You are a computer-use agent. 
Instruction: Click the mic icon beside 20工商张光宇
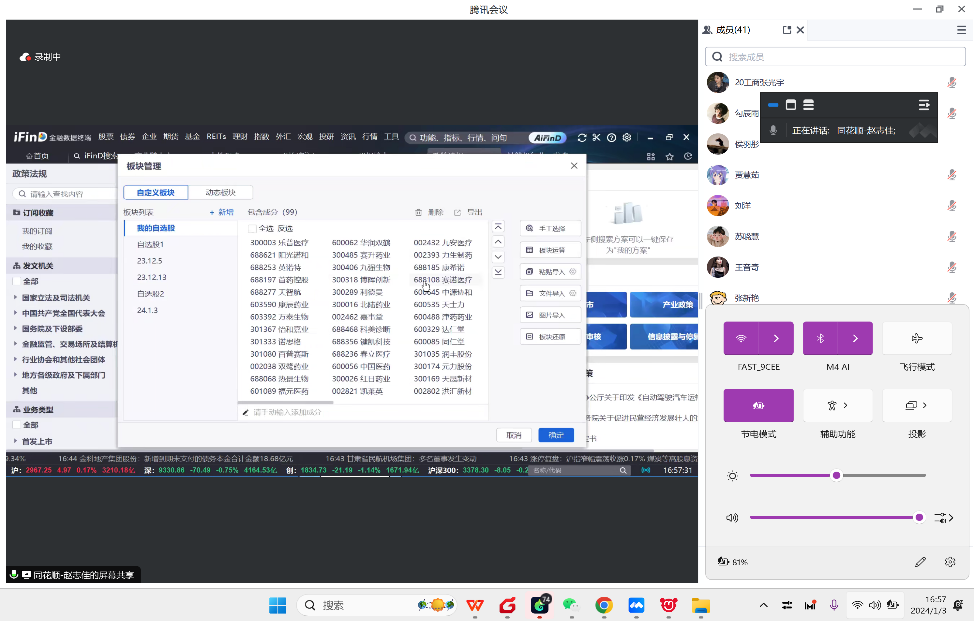coord(951,82)
